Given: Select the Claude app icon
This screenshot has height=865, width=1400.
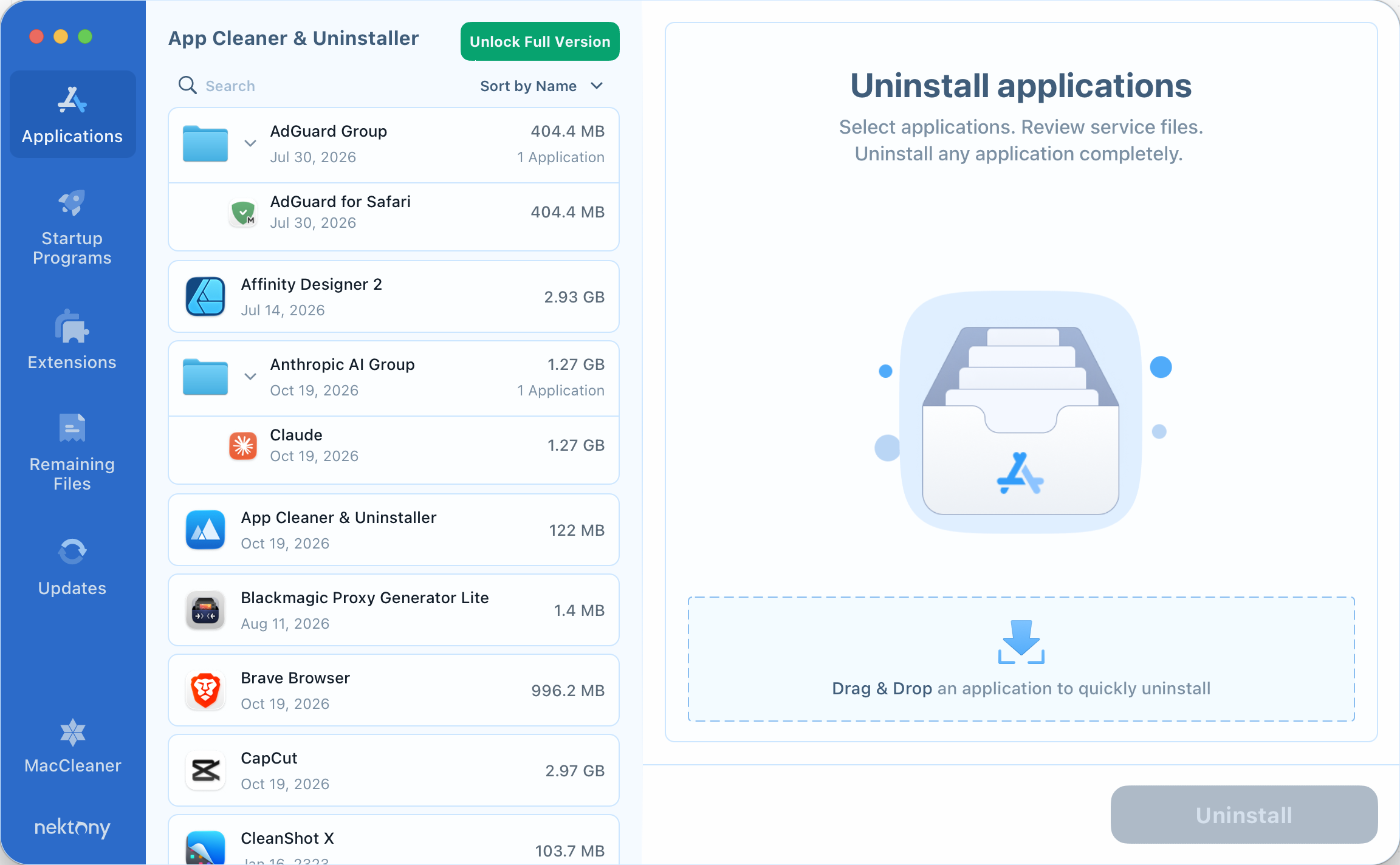Looking at the screenshot, I should 243,446.
